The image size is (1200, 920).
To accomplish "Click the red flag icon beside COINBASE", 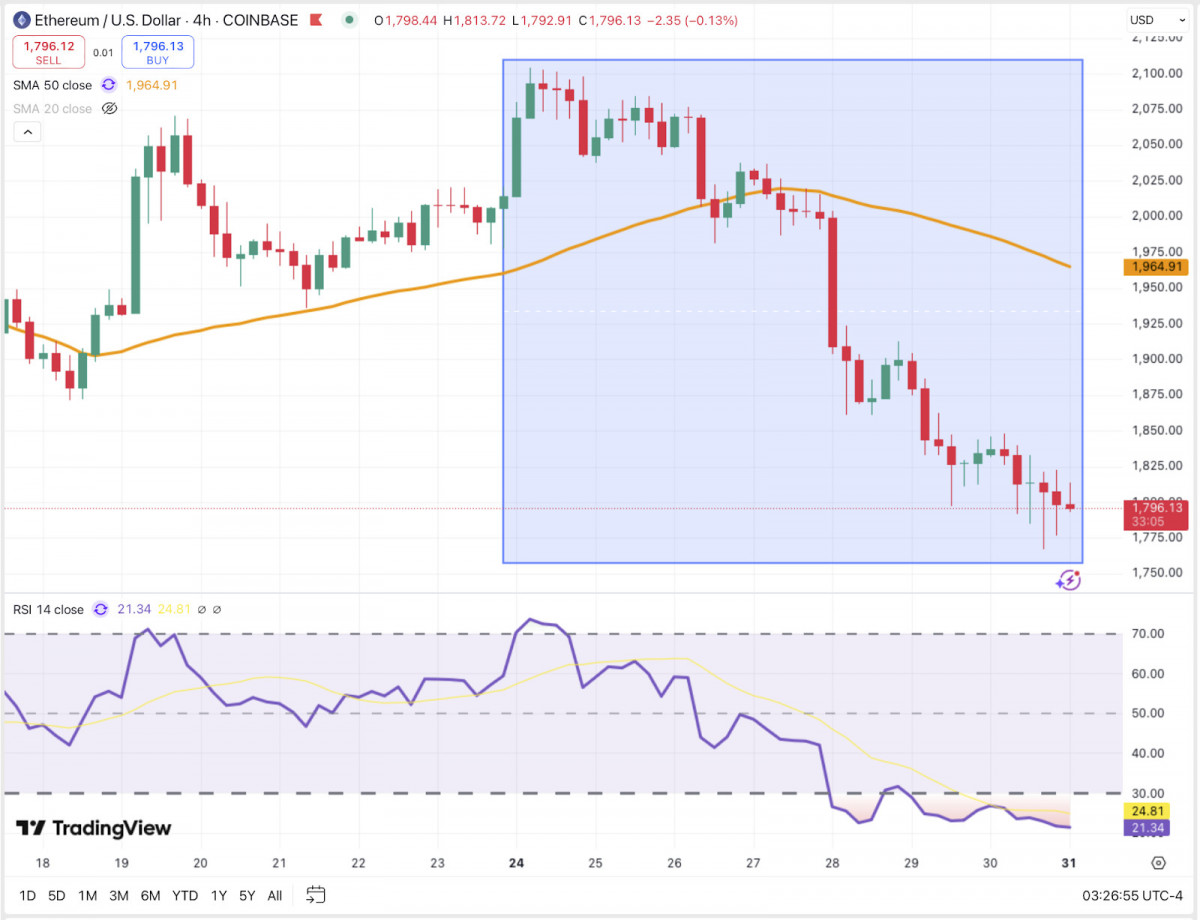I will tap(317, 20).
